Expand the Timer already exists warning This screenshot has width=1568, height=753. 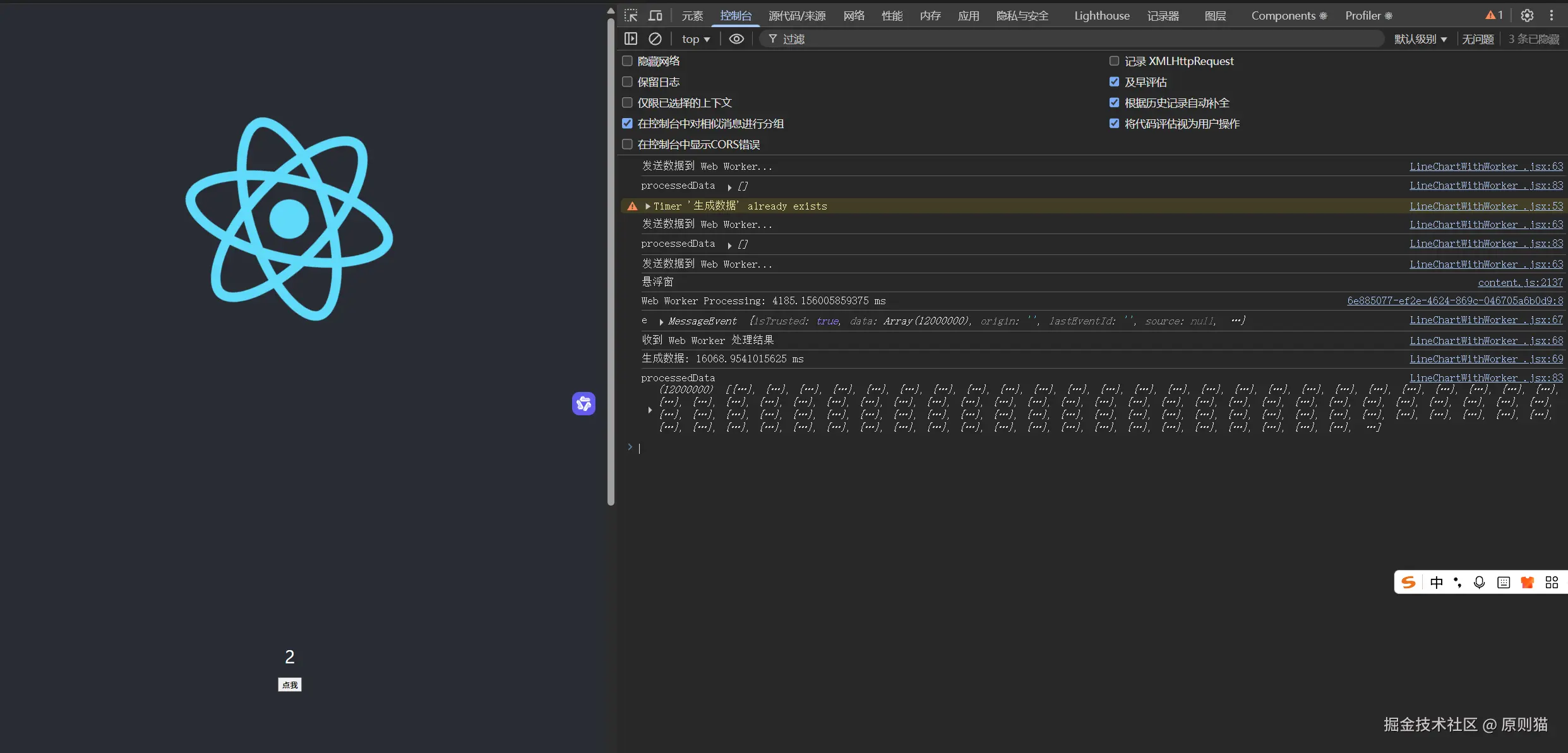648,206
